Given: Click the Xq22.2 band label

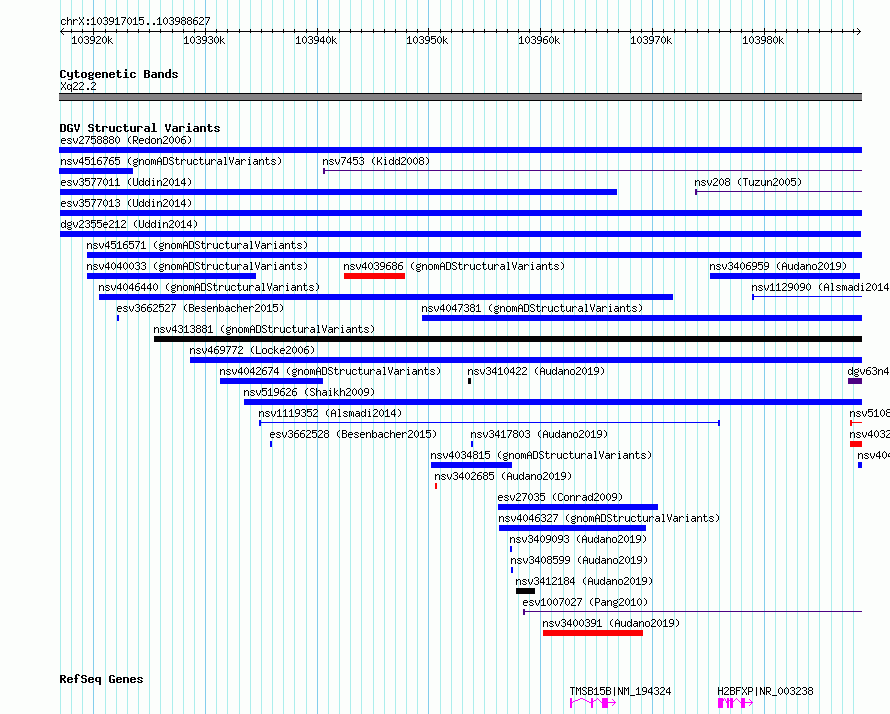Looking at the screenshot, I should click(78, 86).
